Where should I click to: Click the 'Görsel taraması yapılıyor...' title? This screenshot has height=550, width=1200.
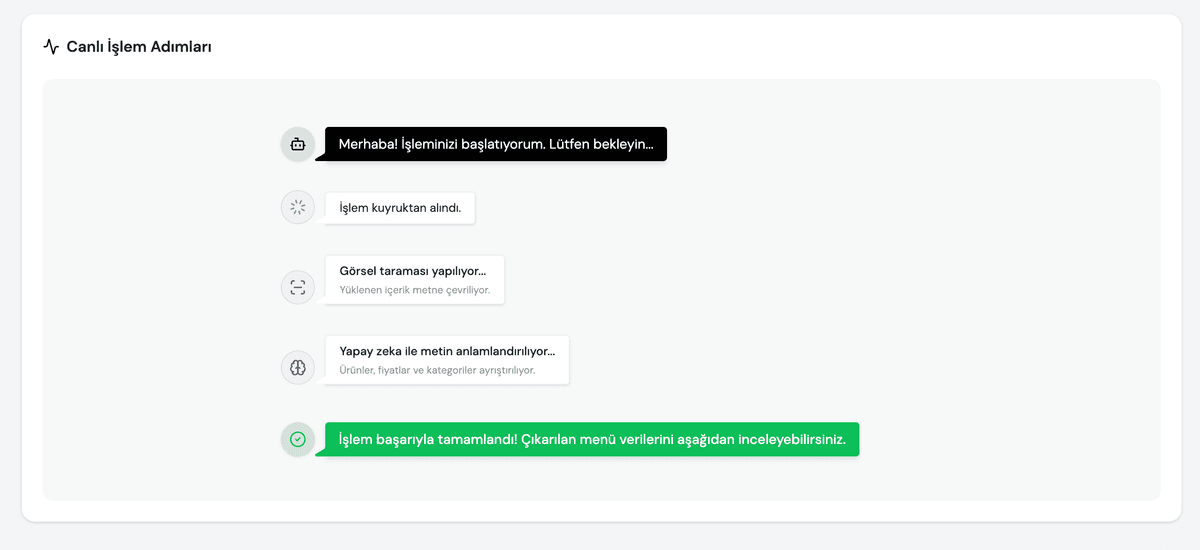tap(413, 271)
